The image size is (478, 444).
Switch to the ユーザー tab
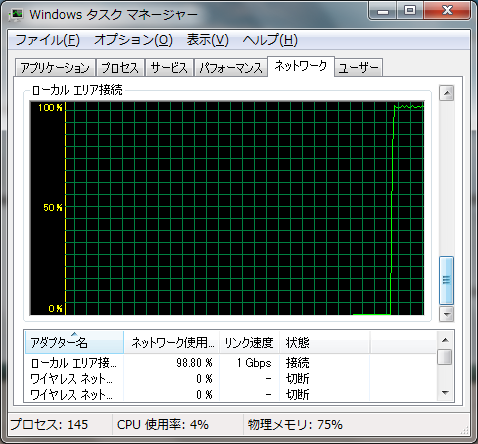pos(358,68)
